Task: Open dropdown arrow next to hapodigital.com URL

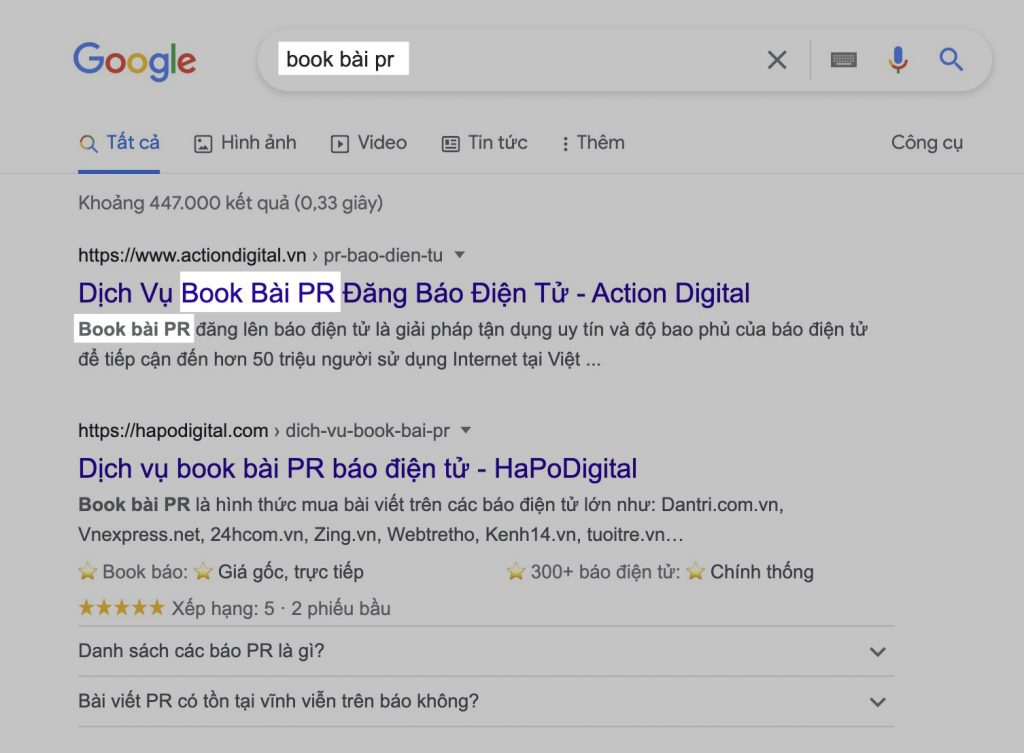Action: click(x=466, y=430)
